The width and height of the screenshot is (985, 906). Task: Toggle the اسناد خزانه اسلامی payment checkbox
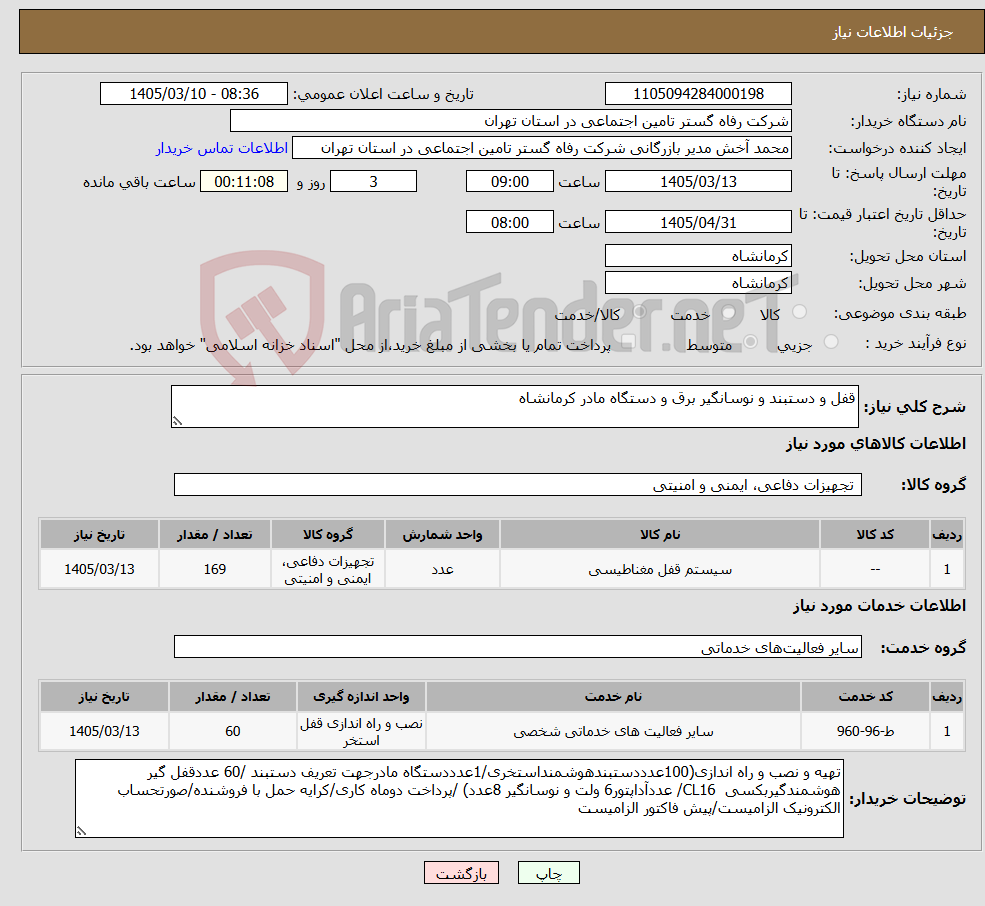(628, 342)
